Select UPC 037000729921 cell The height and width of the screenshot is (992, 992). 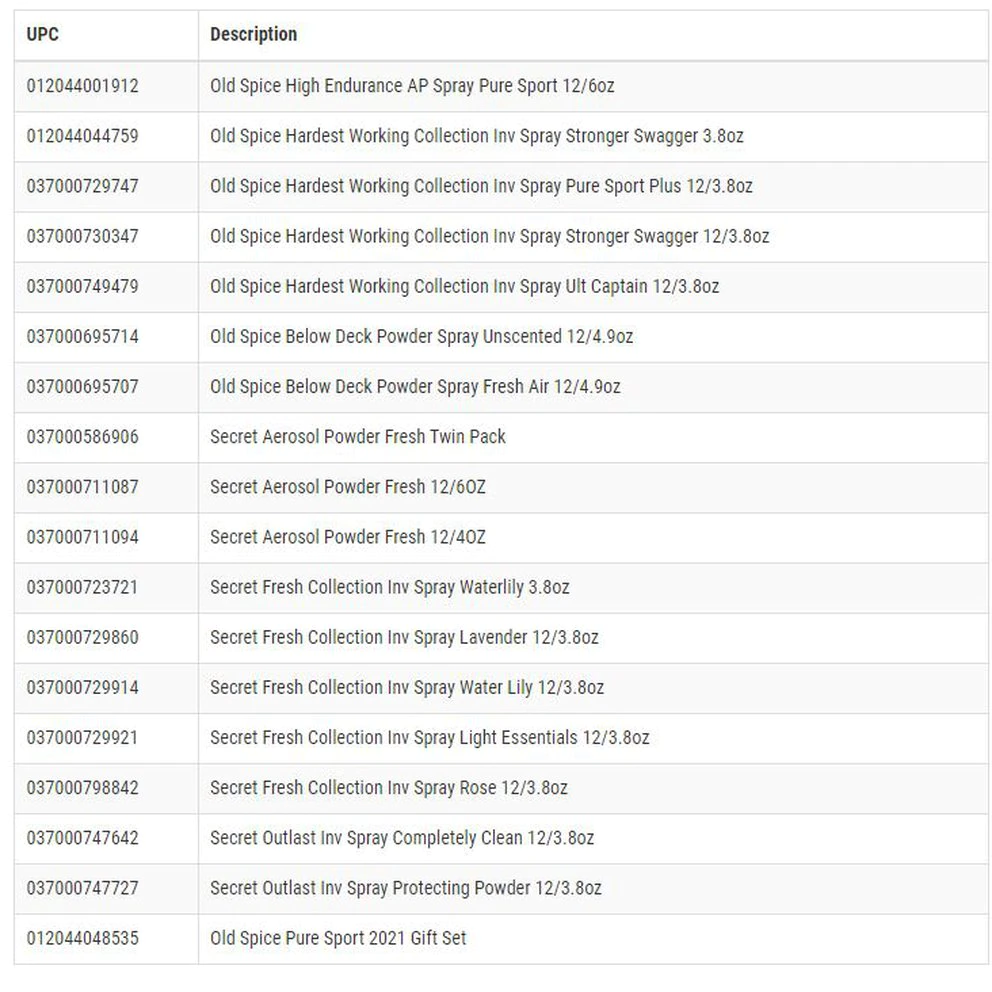coord(82,737)
